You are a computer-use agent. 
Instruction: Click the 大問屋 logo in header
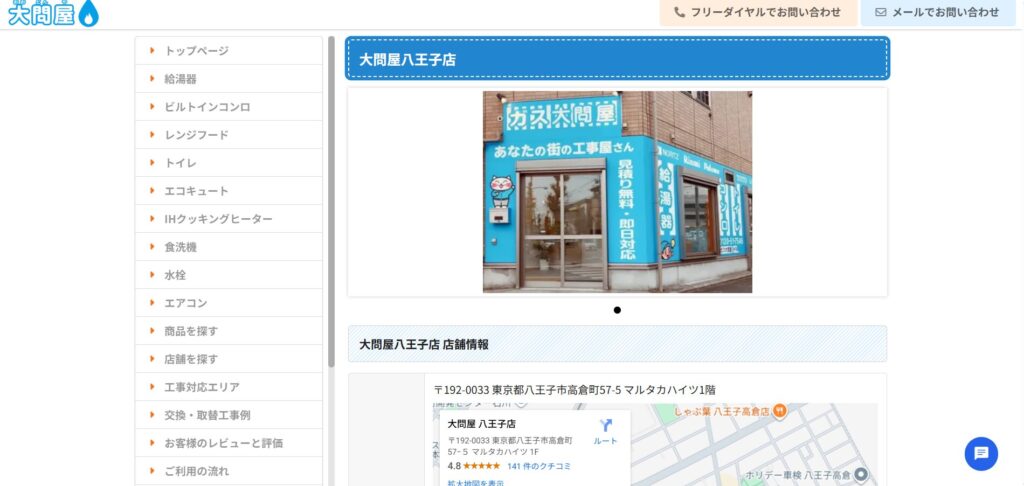[x=53, y=12]
